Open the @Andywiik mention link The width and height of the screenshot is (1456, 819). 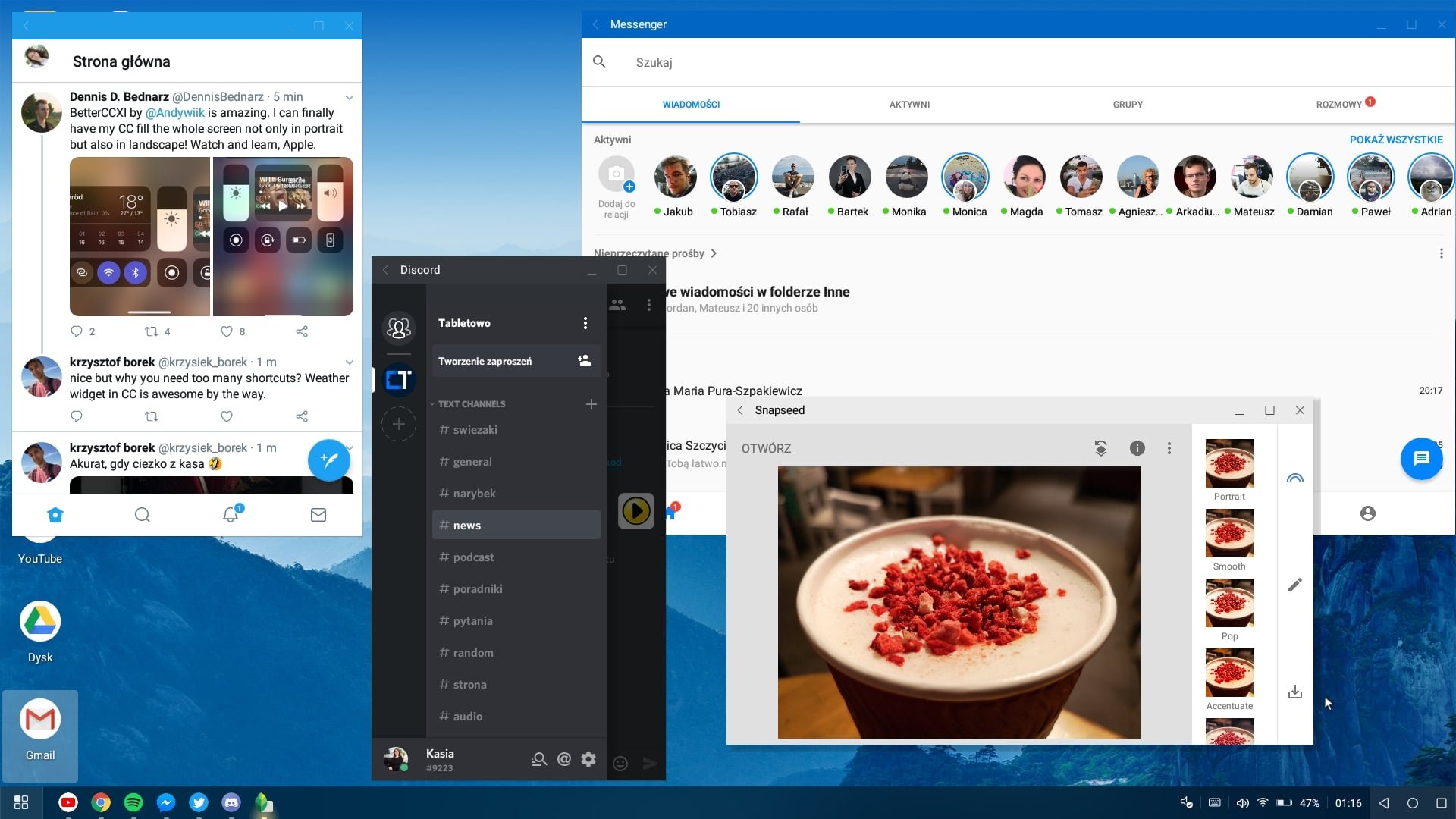tap(175, 113)
